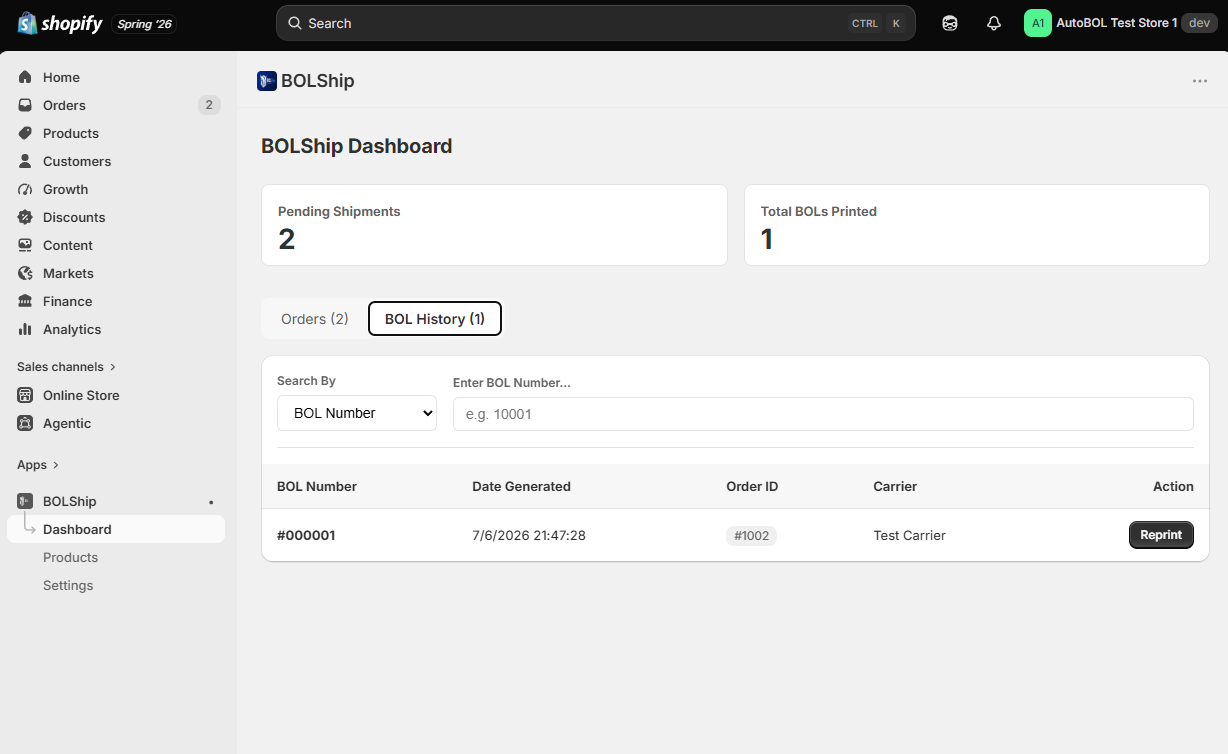The width and height of the screenshot is (1228, 754).
Task: Click the pin dot beside BOLShip
Action: (x=210, y=502)
